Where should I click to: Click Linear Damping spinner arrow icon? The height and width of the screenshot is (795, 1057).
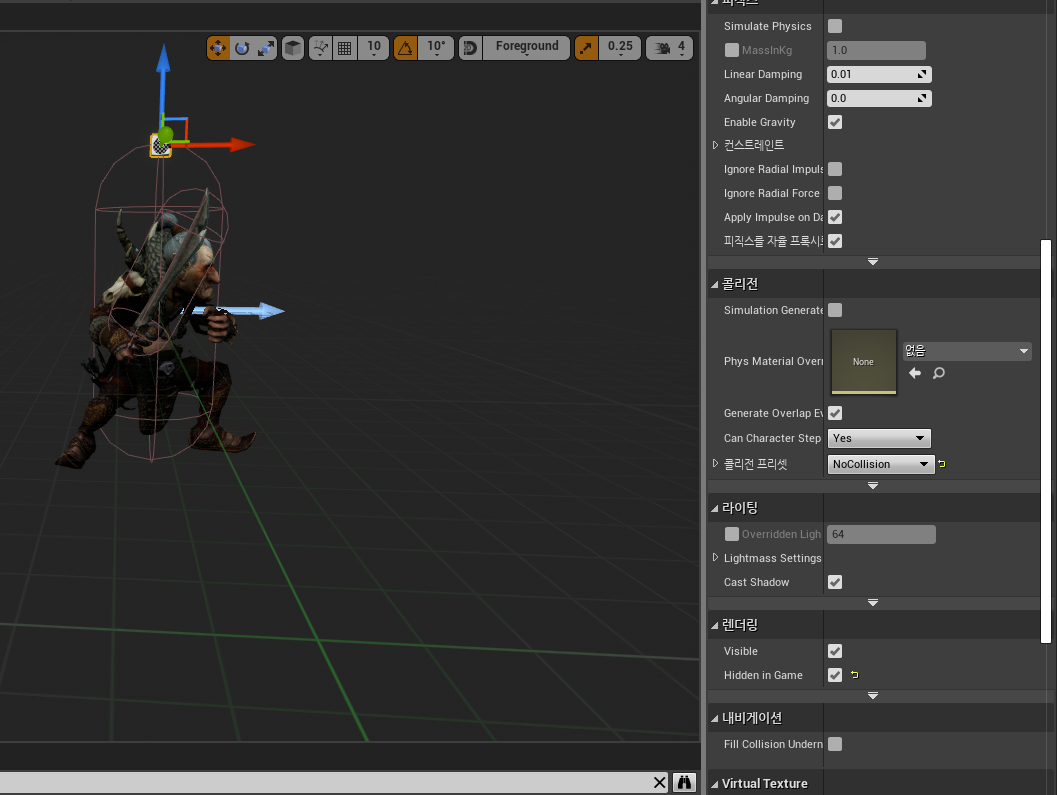(922, 74)
